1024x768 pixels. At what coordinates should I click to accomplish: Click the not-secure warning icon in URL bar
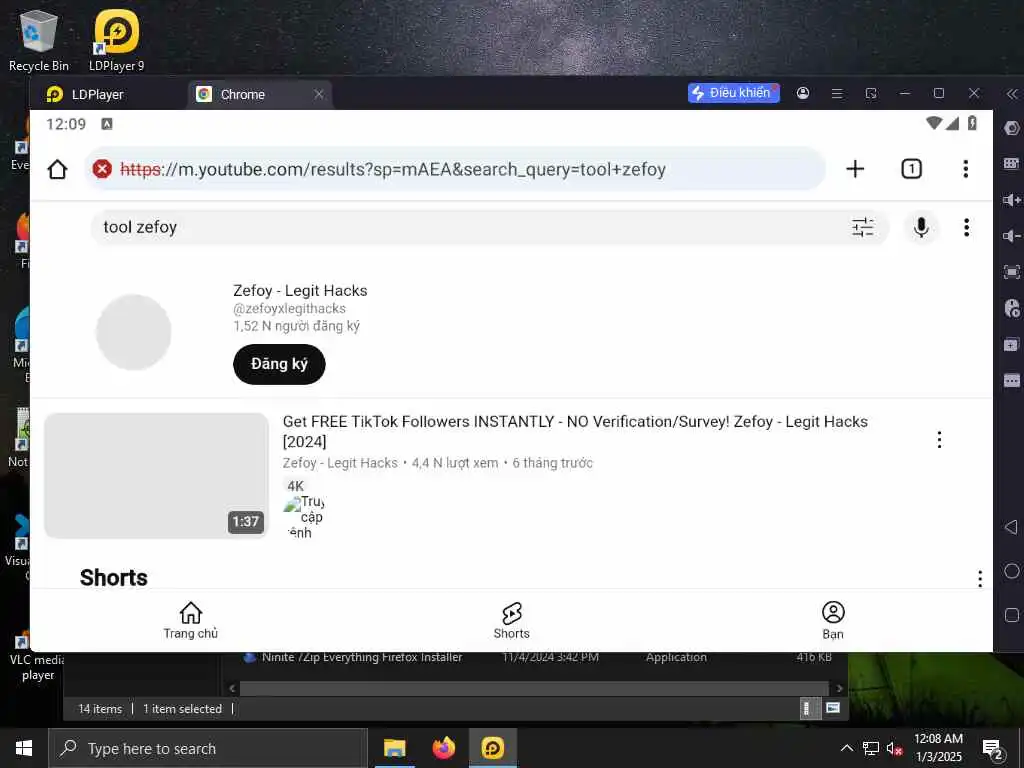point(102,169)
